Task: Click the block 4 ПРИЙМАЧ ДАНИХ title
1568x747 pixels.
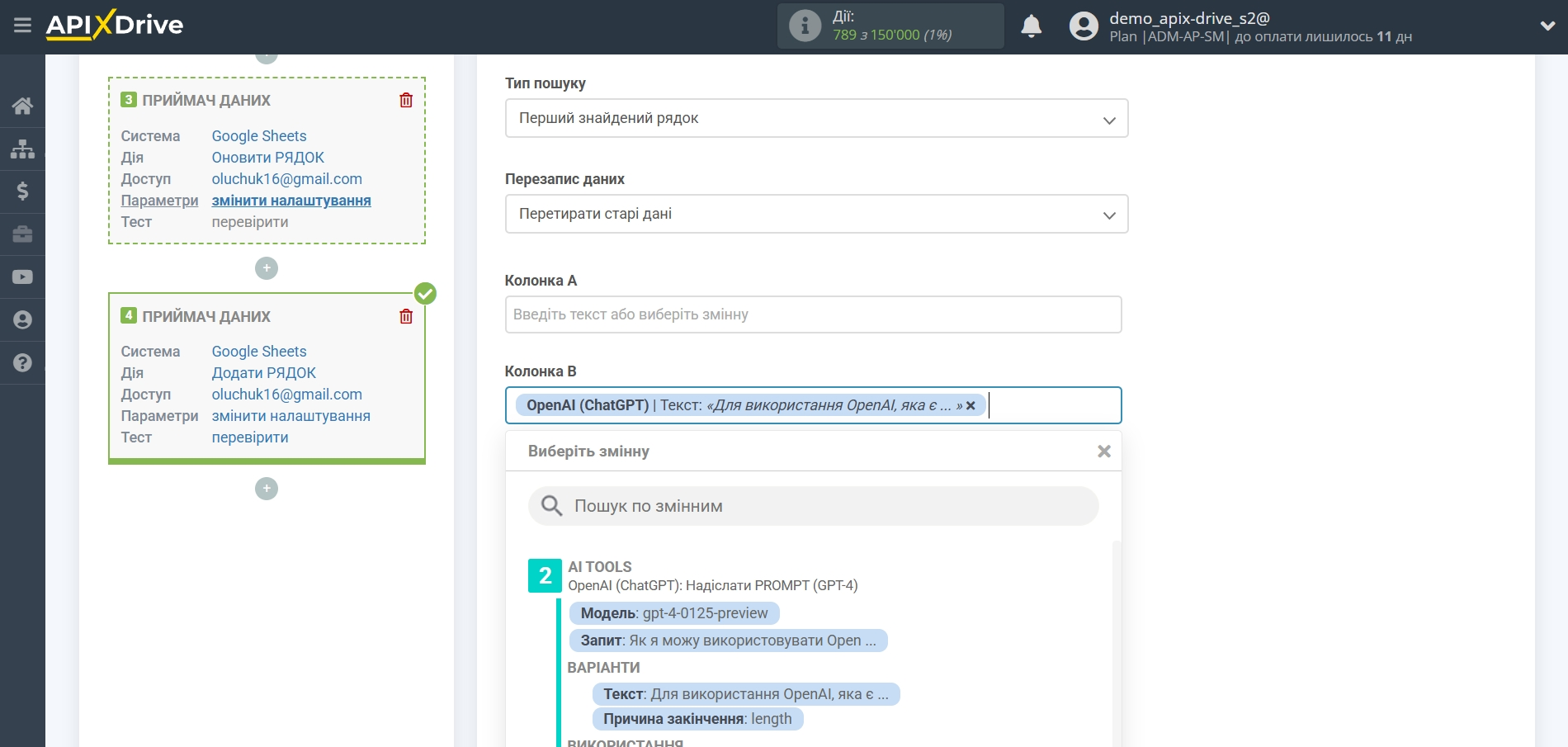Action: pos(206,316)
